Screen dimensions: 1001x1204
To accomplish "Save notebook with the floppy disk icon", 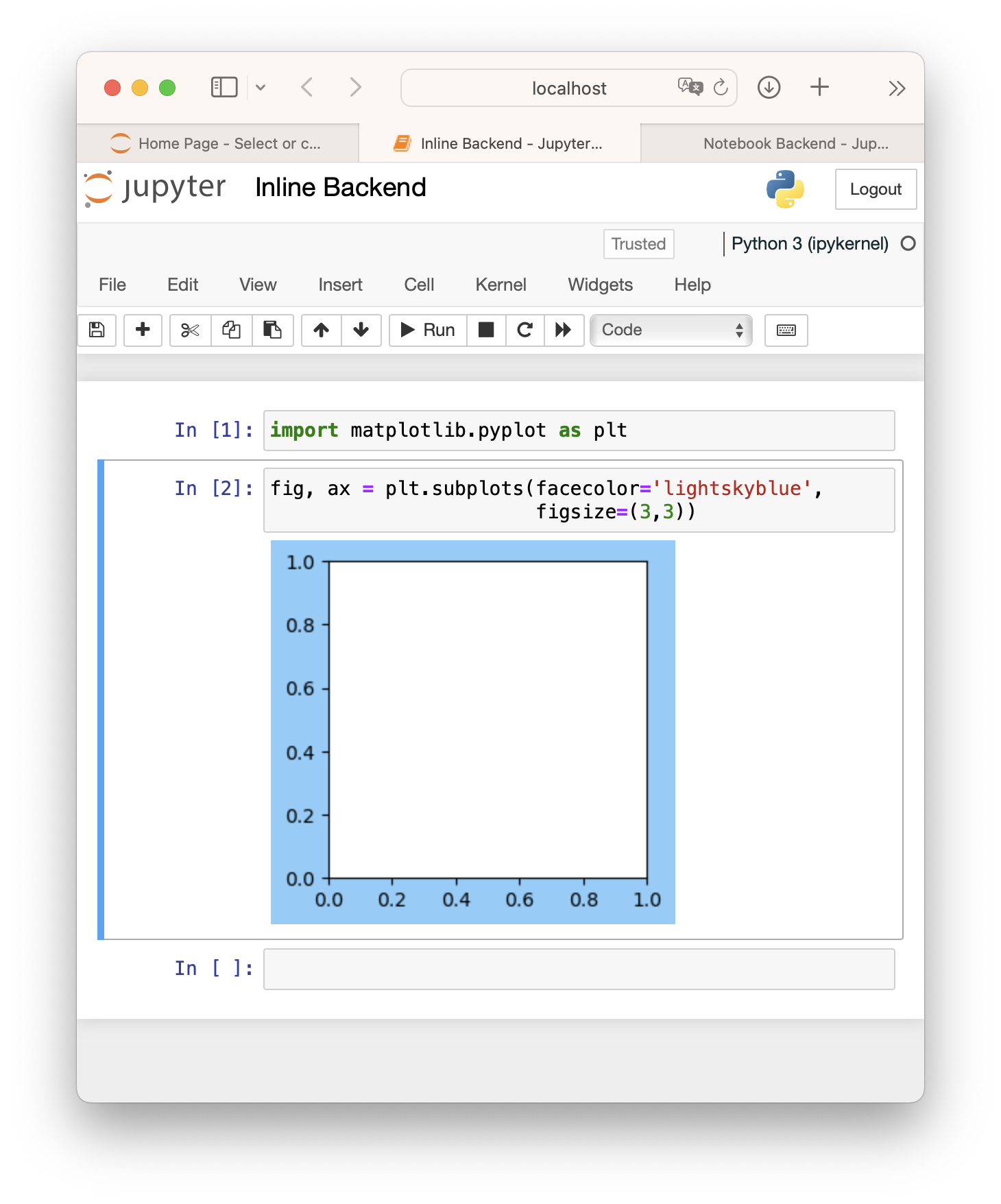I will 97,330.
